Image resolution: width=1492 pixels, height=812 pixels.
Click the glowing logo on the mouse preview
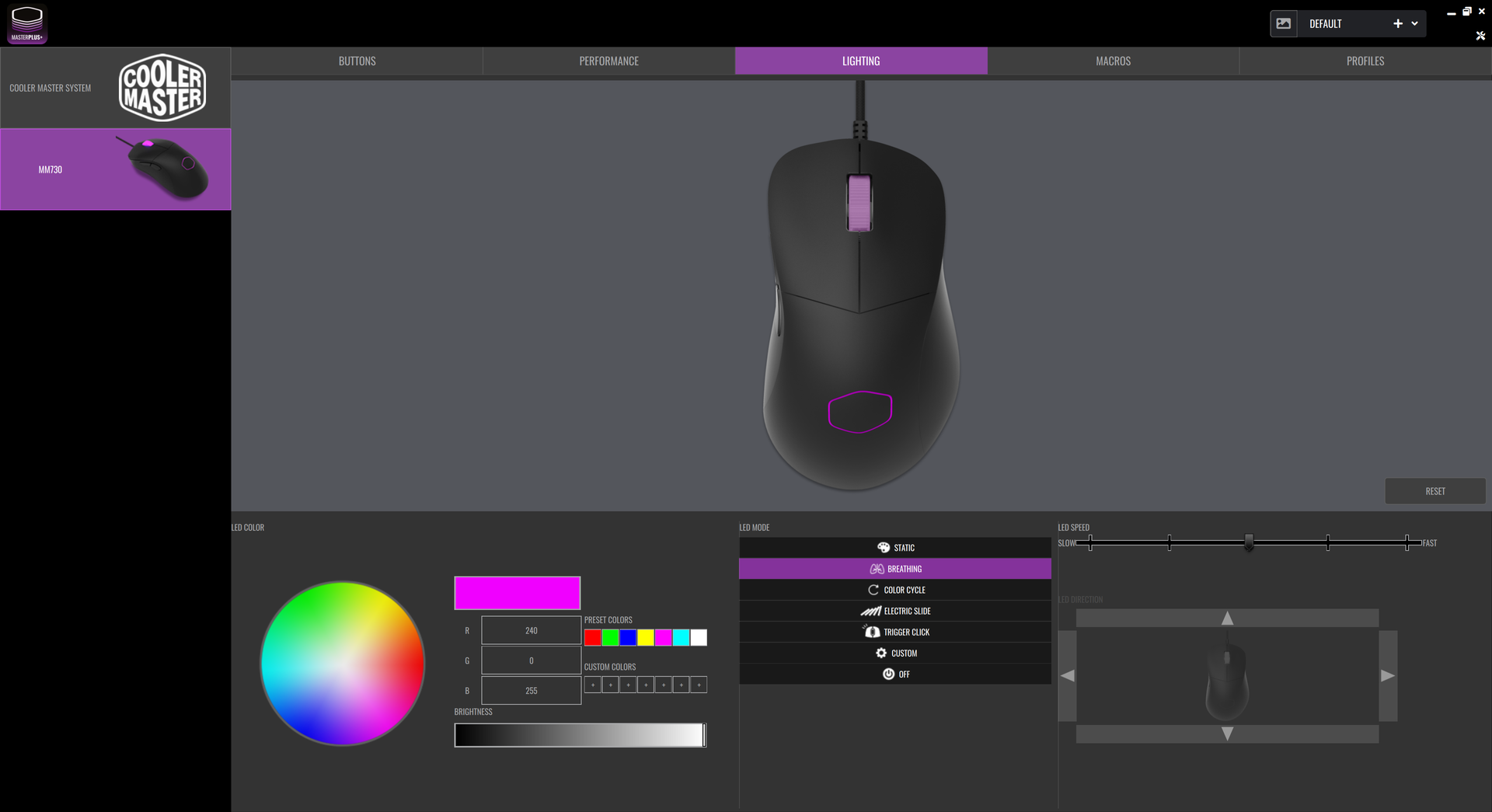click(x=860, y=411)
